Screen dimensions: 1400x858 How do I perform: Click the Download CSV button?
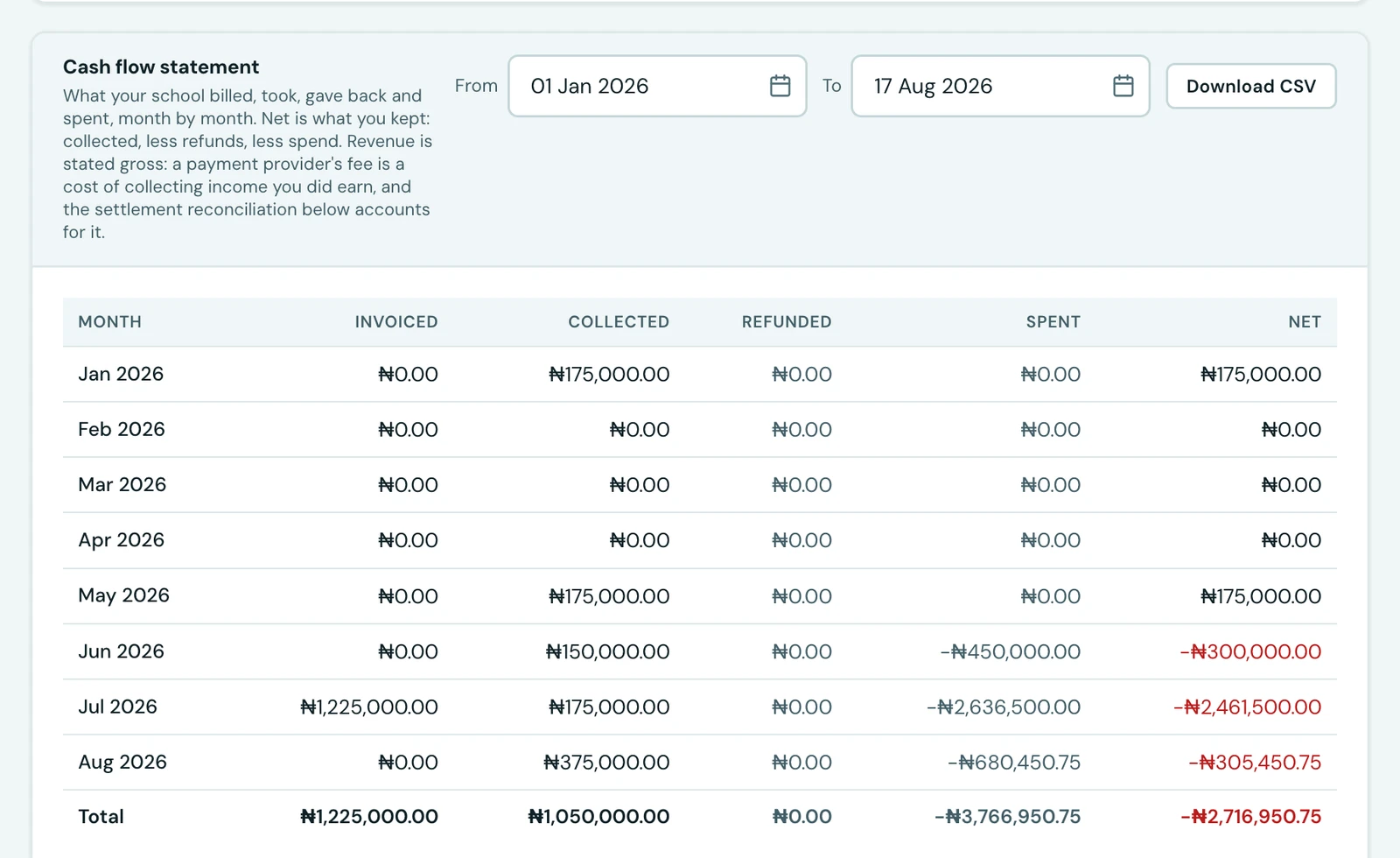(1250, 86)
